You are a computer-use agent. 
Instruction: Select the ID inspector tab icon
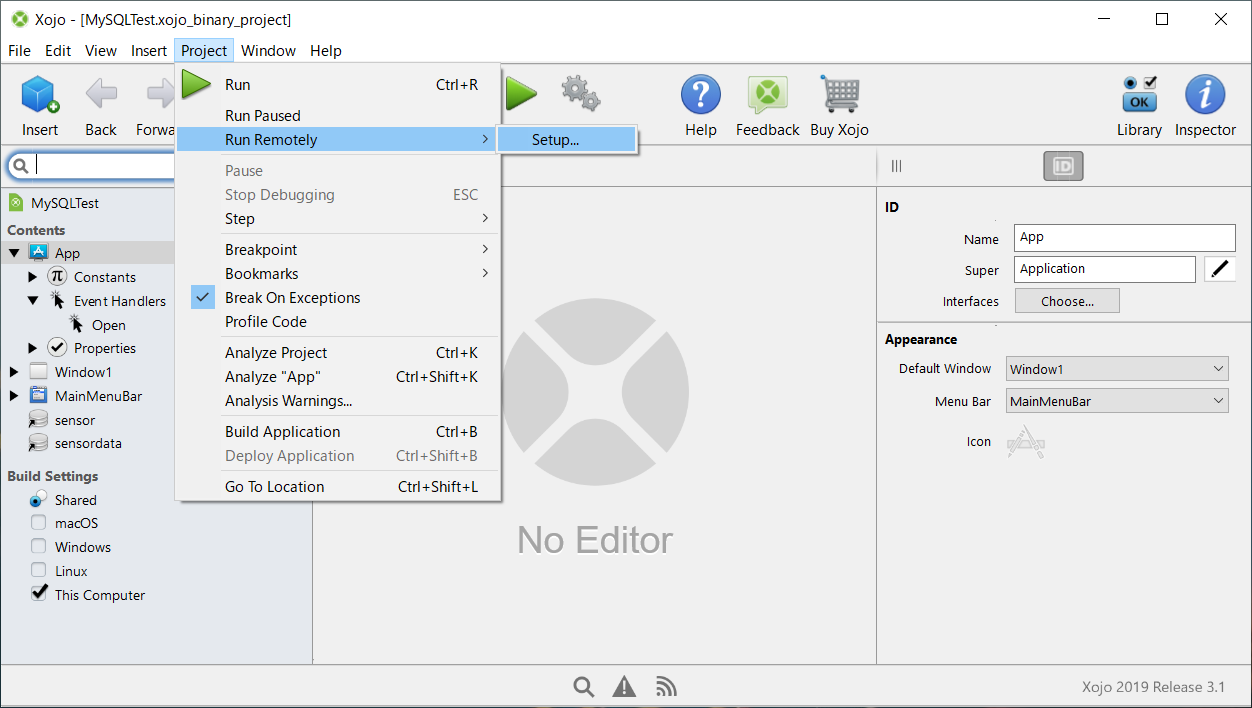coord(1063,167)
